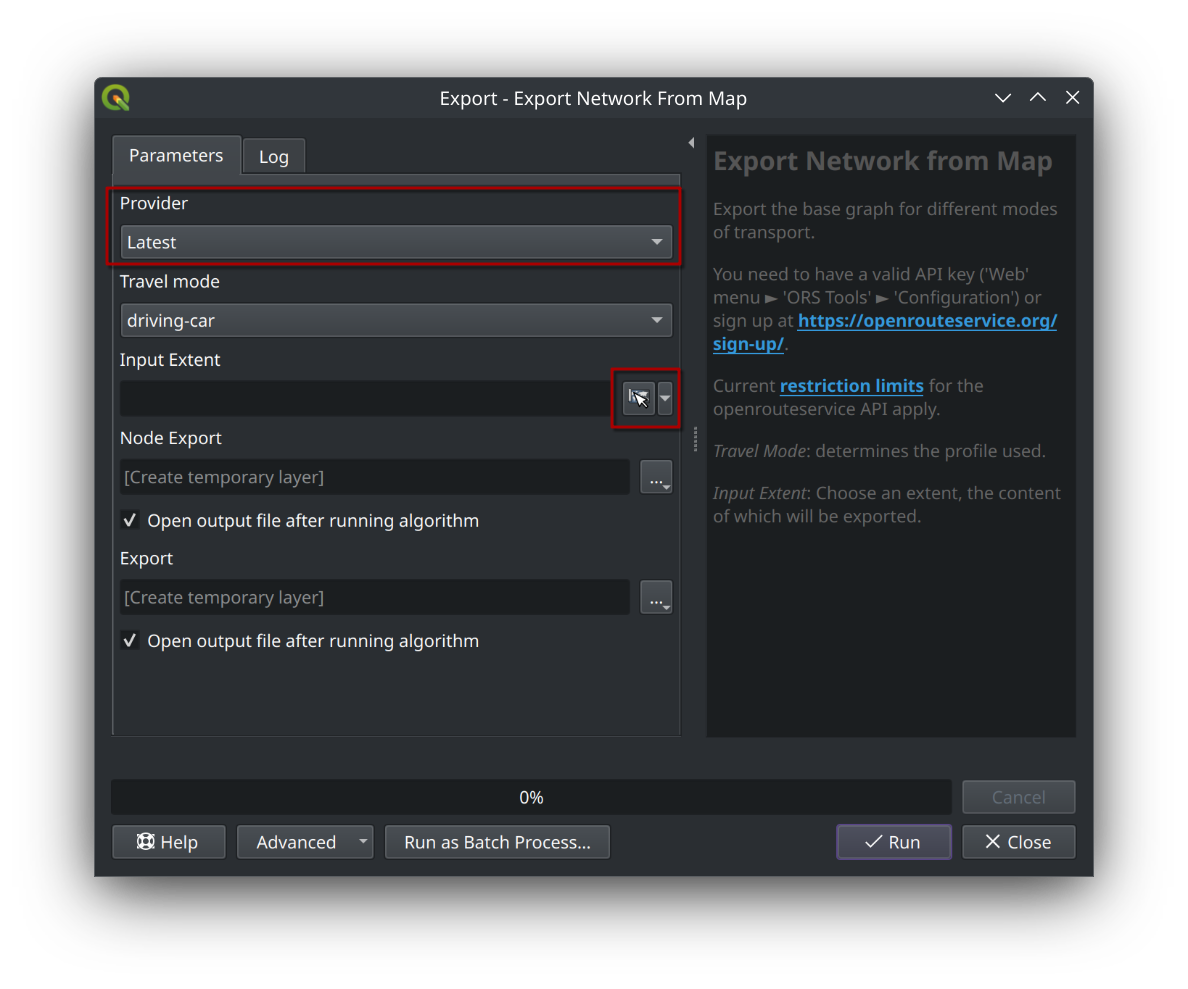The width and height of the screenshot is (1188, 989).
Task: Browse Export output with ellipsis button
Action: [x=656, y=597]
